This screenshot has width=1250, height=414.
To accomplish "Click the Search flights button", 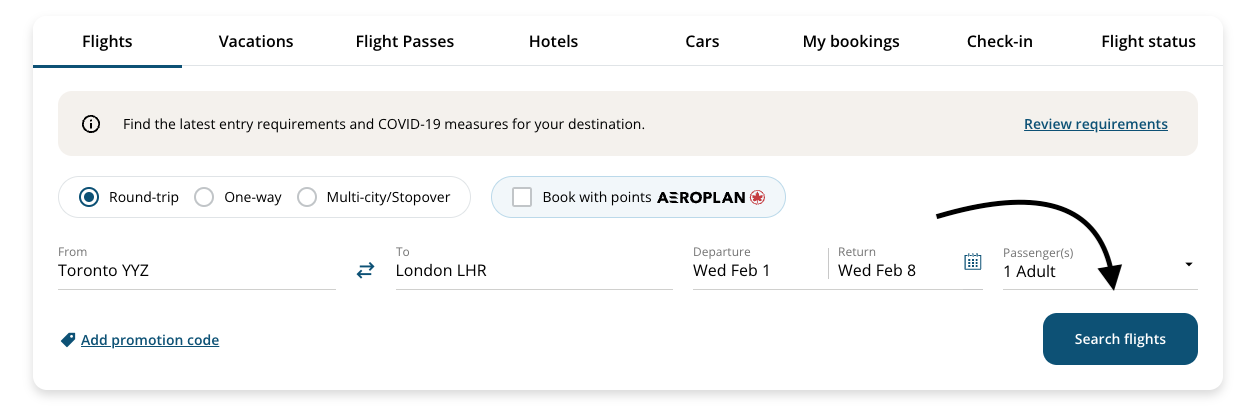I will point(1120,339).
